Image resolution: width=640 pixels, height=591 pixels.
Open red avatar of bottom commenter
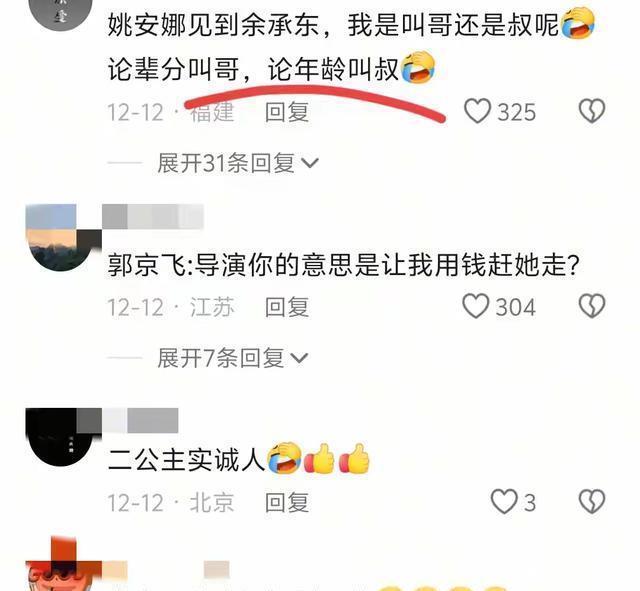(x=64, y=565)
